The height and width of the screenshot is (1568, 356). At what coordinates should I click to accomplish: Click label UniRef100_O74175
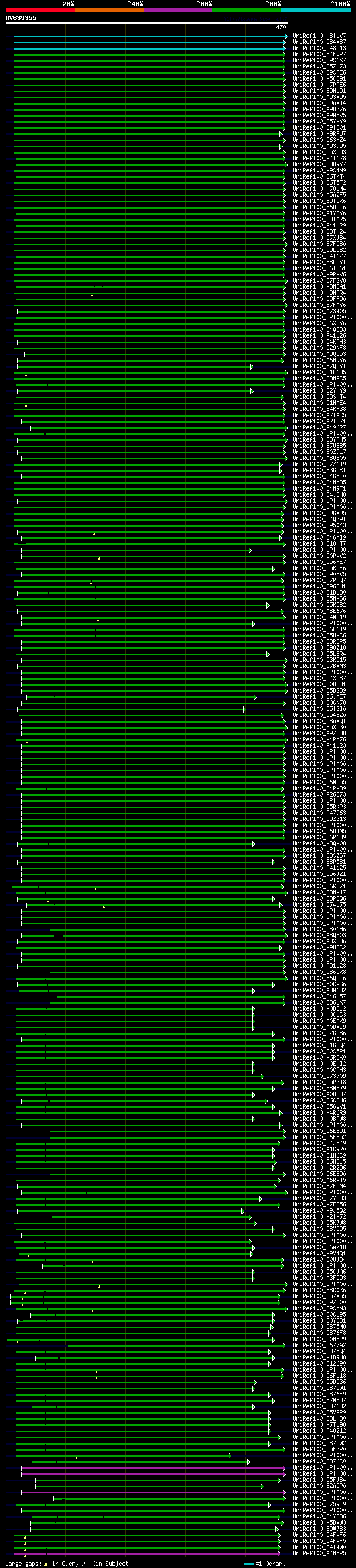(x=319, y=904)
